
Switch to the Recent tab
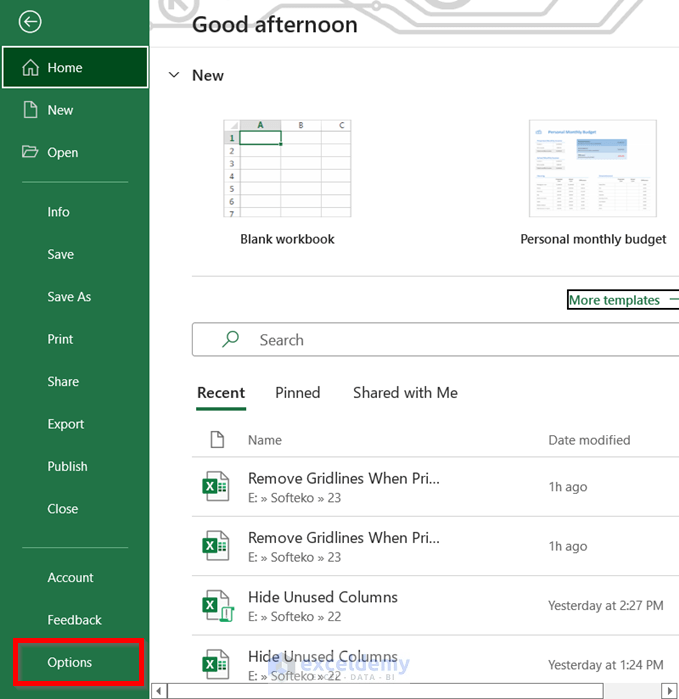(x=221, y=393)
